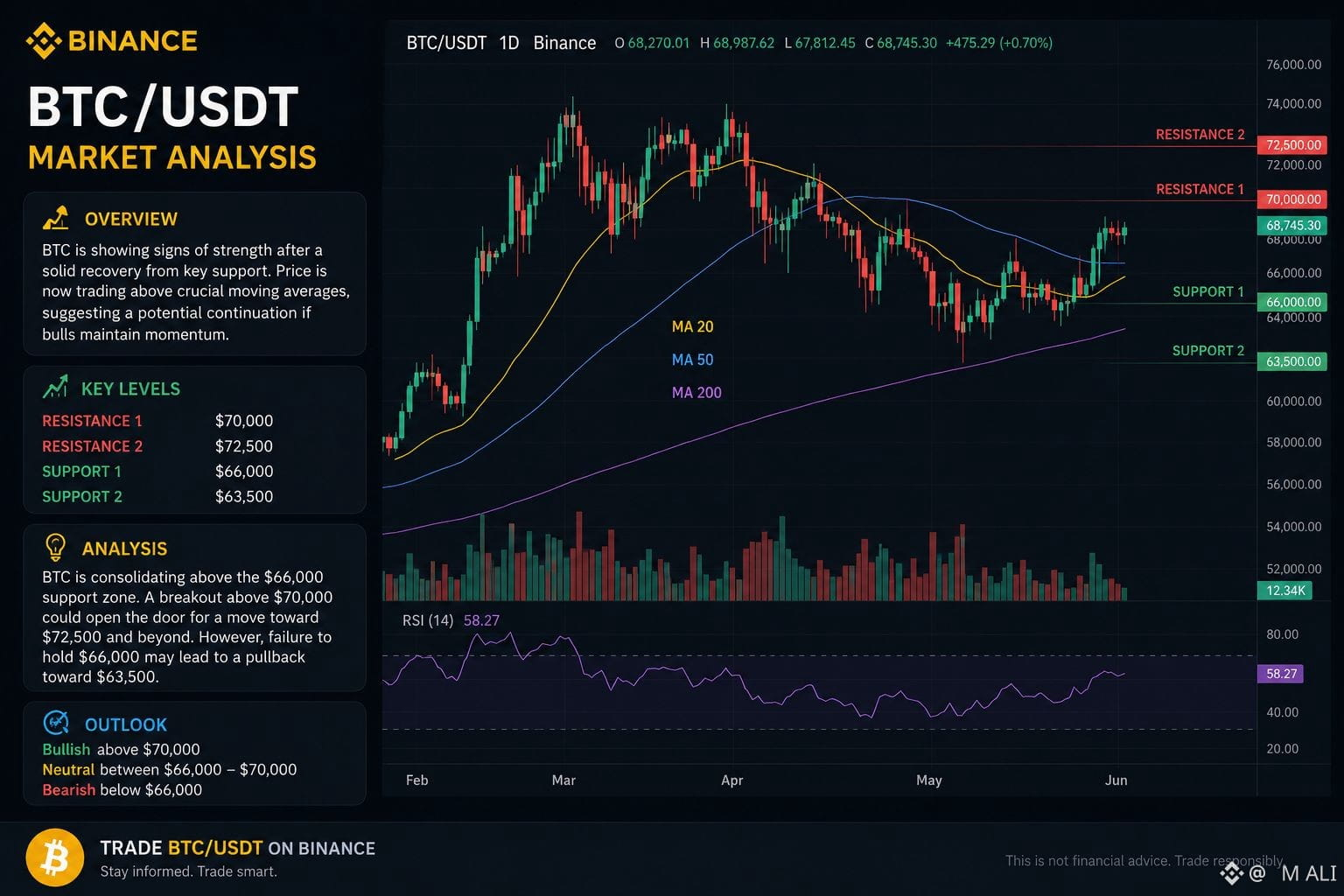The height and width of the screenshot is (896, 1344).
Task: Select the purple 58.27 RSI axis tag
Action: coord(1281,674)
